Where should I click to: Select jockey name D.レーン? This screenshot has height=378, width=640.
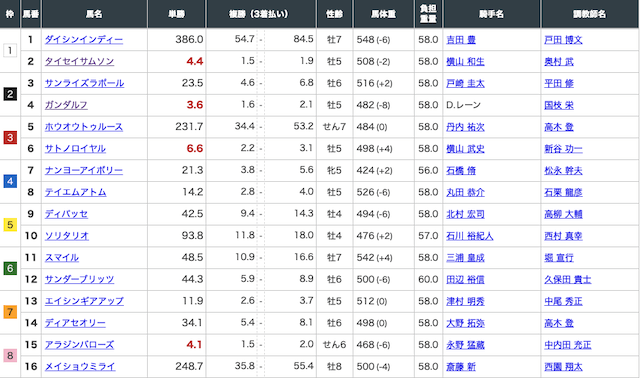tap(463, 105)
